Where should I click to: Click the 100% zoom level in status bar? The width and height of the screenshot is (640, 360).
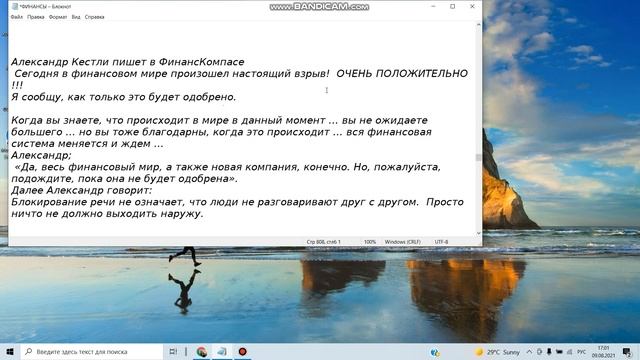pos(370,242)
